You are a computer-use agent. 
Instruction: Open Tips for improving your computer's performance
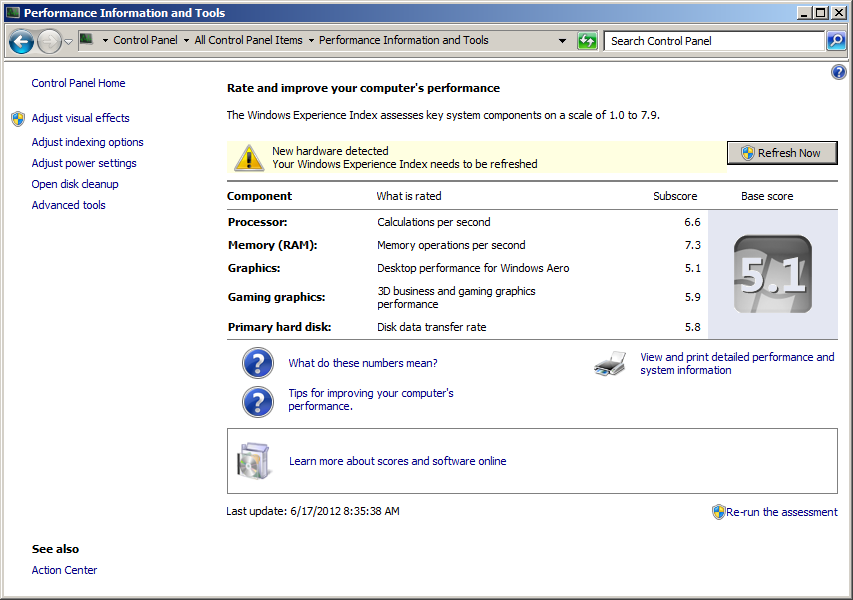(371, 400)
